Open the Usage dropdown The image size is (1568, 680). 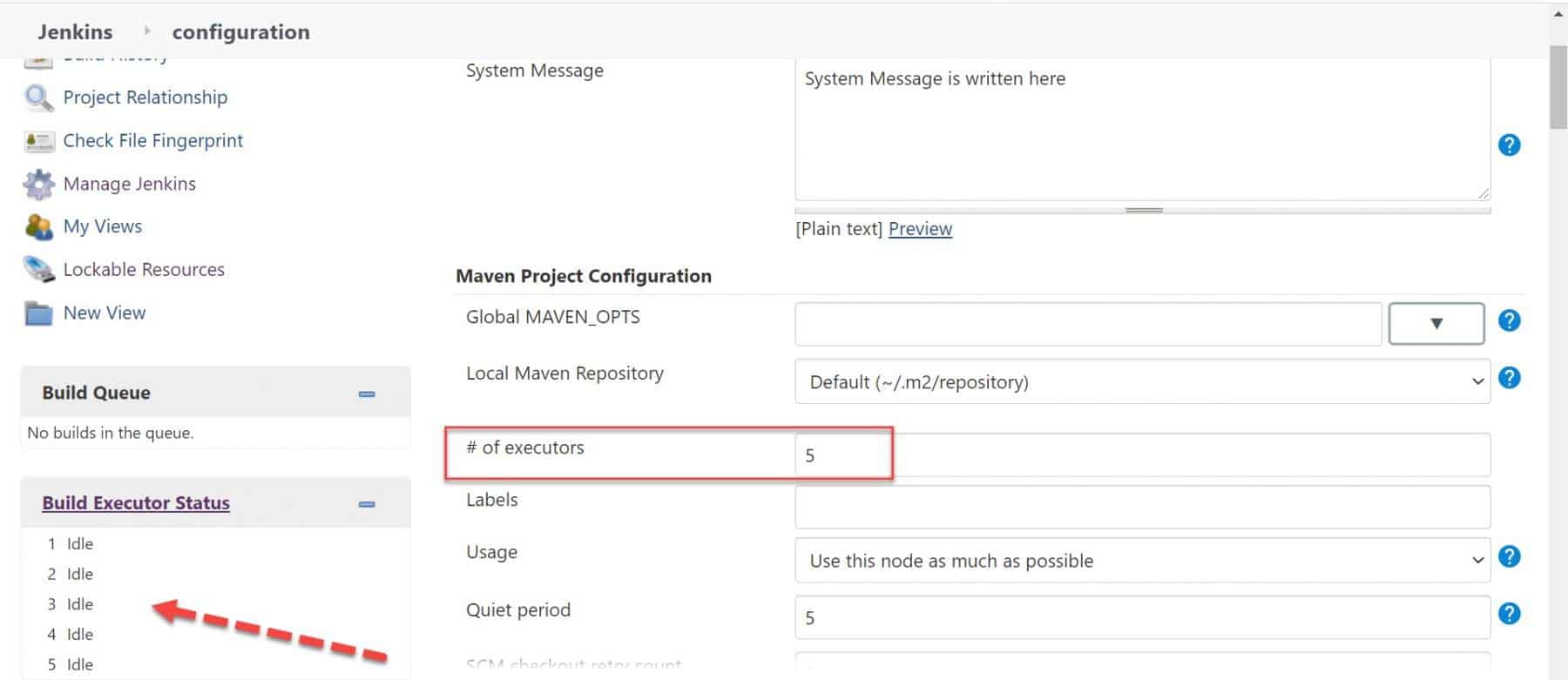[1142, 560]
